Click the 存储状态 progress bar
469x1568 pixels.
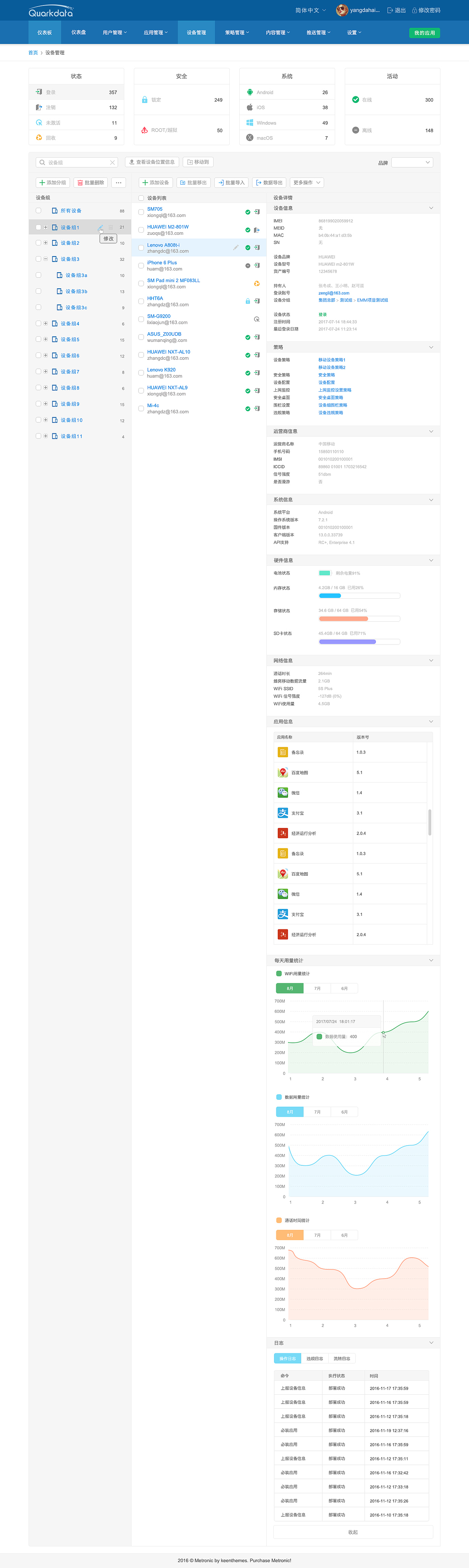pos(359,619)
